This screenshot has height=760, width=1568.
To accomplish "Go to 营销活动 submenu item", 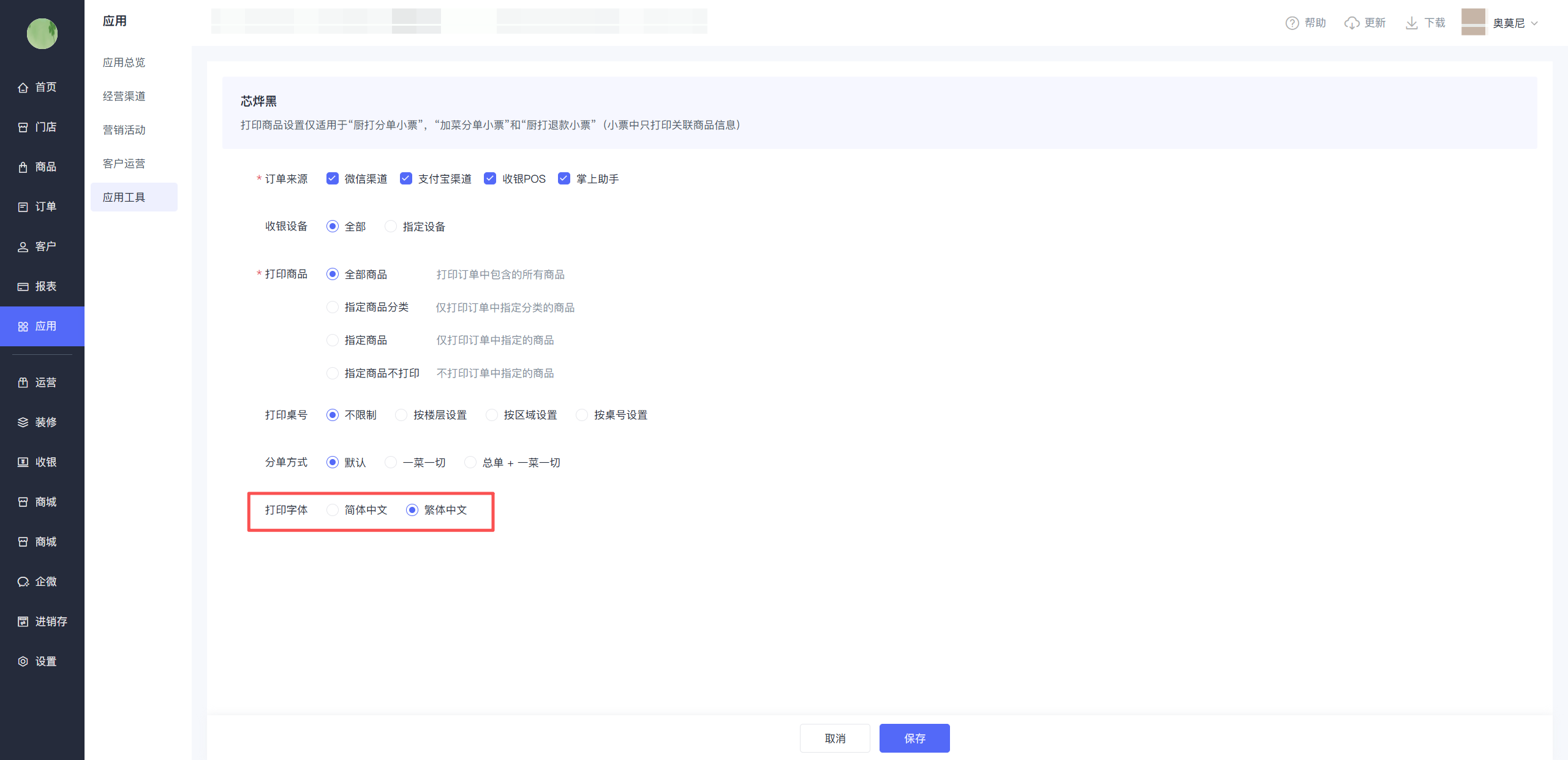I will click(124, 130).
